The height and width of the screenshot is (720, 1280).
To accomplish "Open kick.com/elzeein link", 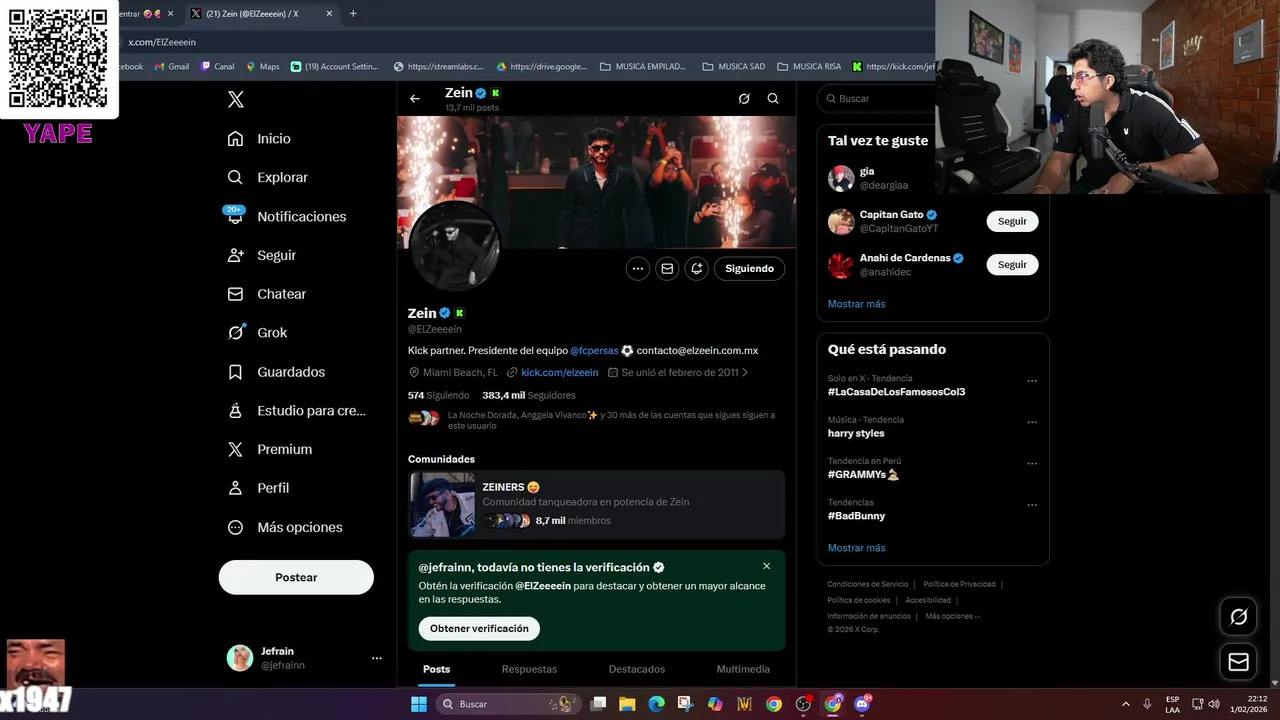I will pyautogui.click(x=559, y=372).
